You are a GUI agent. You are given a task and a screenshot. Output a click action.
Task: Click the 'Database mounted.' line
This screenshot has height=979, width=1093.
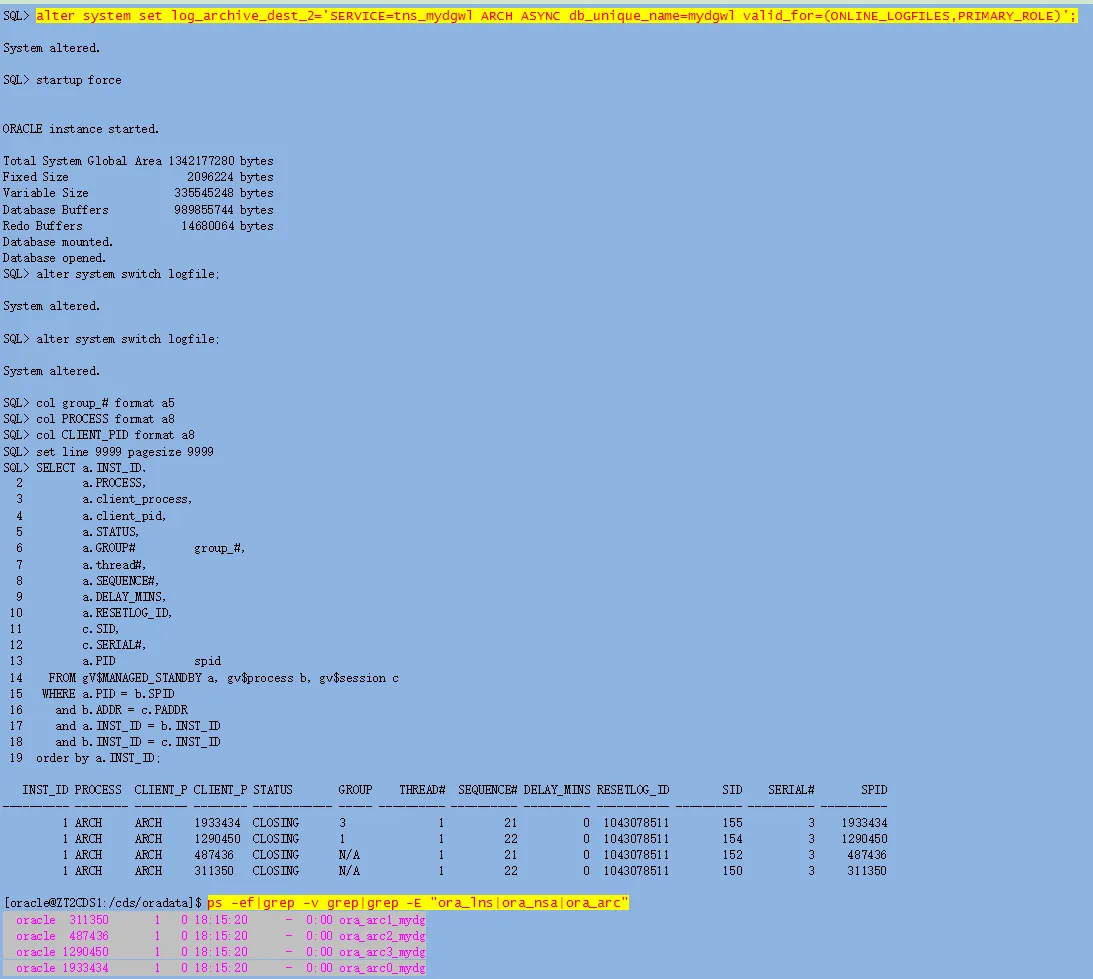58,242
